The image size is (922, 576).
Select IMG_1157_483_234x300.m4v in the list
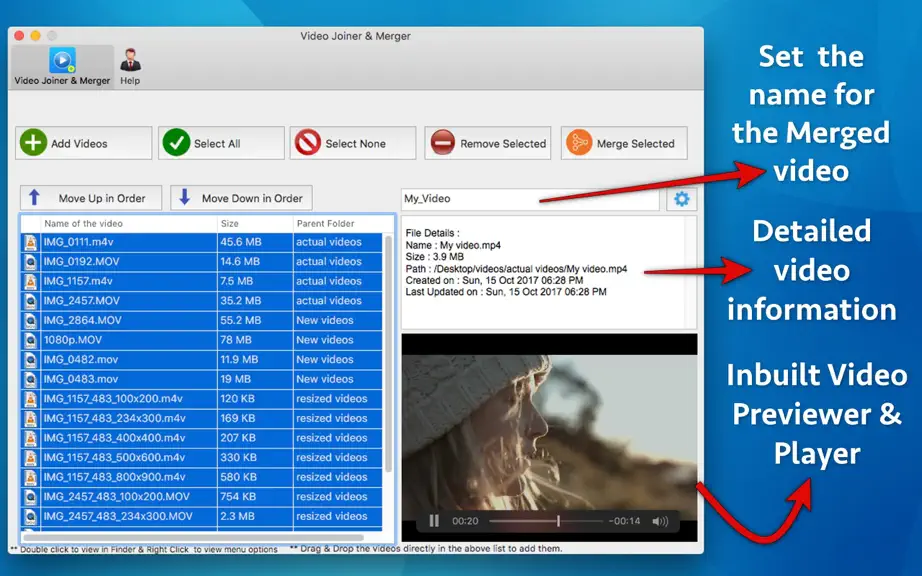(202, 418)
